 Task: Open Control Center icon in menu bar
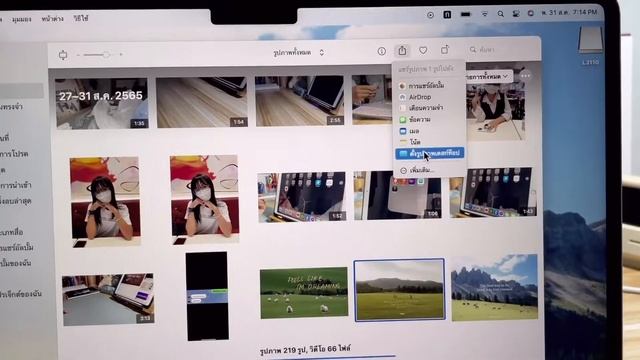516,13
